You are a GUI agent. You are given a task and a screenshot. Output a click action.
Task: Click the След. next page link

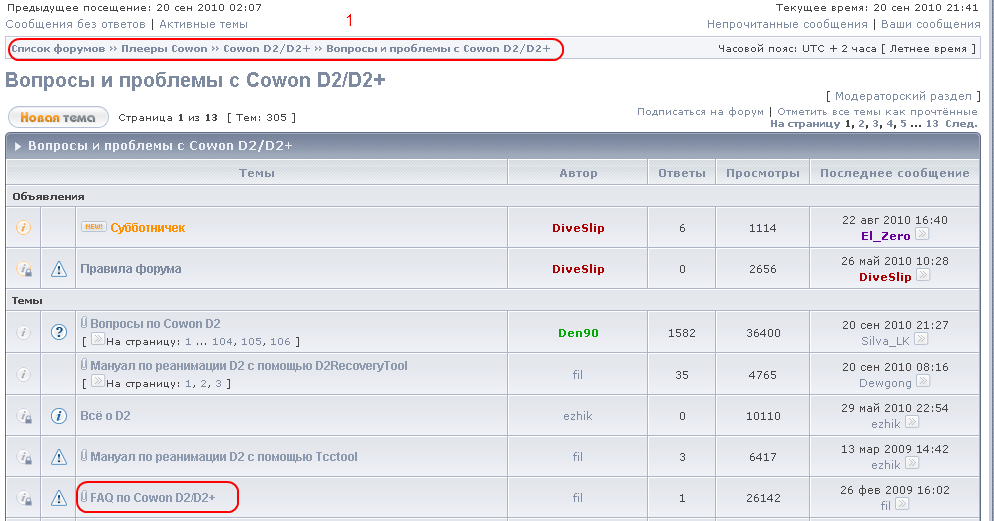pos(961,124)
